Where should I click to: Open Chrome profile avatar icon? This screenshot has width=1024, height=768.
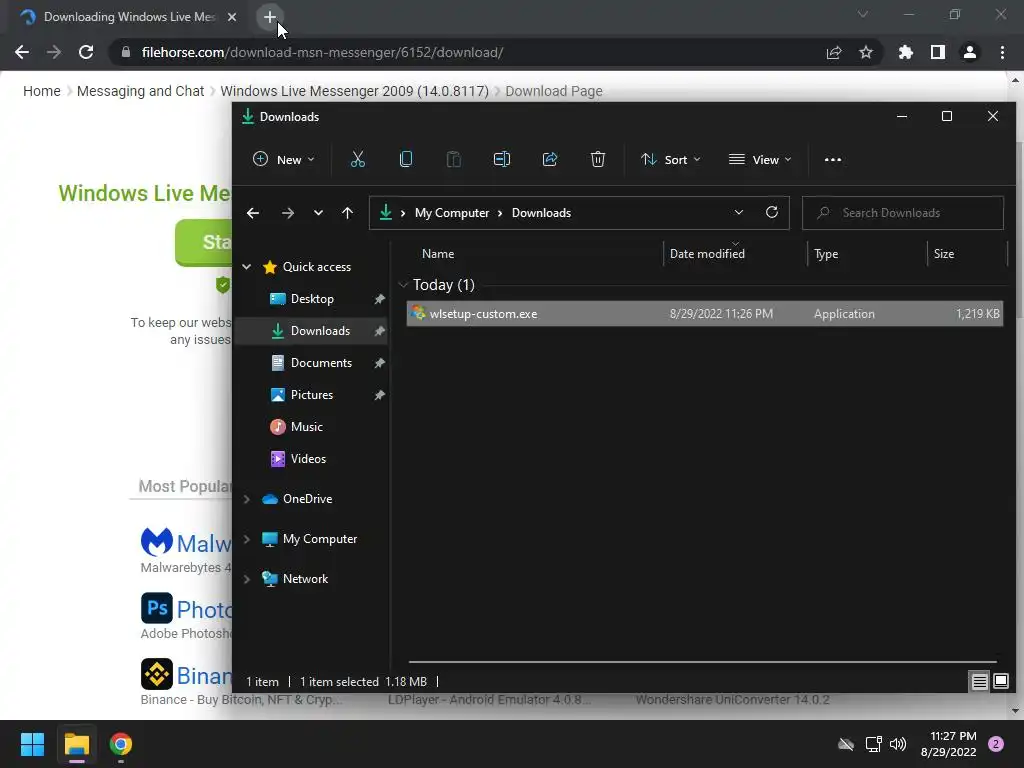click(x=970, y=52)
